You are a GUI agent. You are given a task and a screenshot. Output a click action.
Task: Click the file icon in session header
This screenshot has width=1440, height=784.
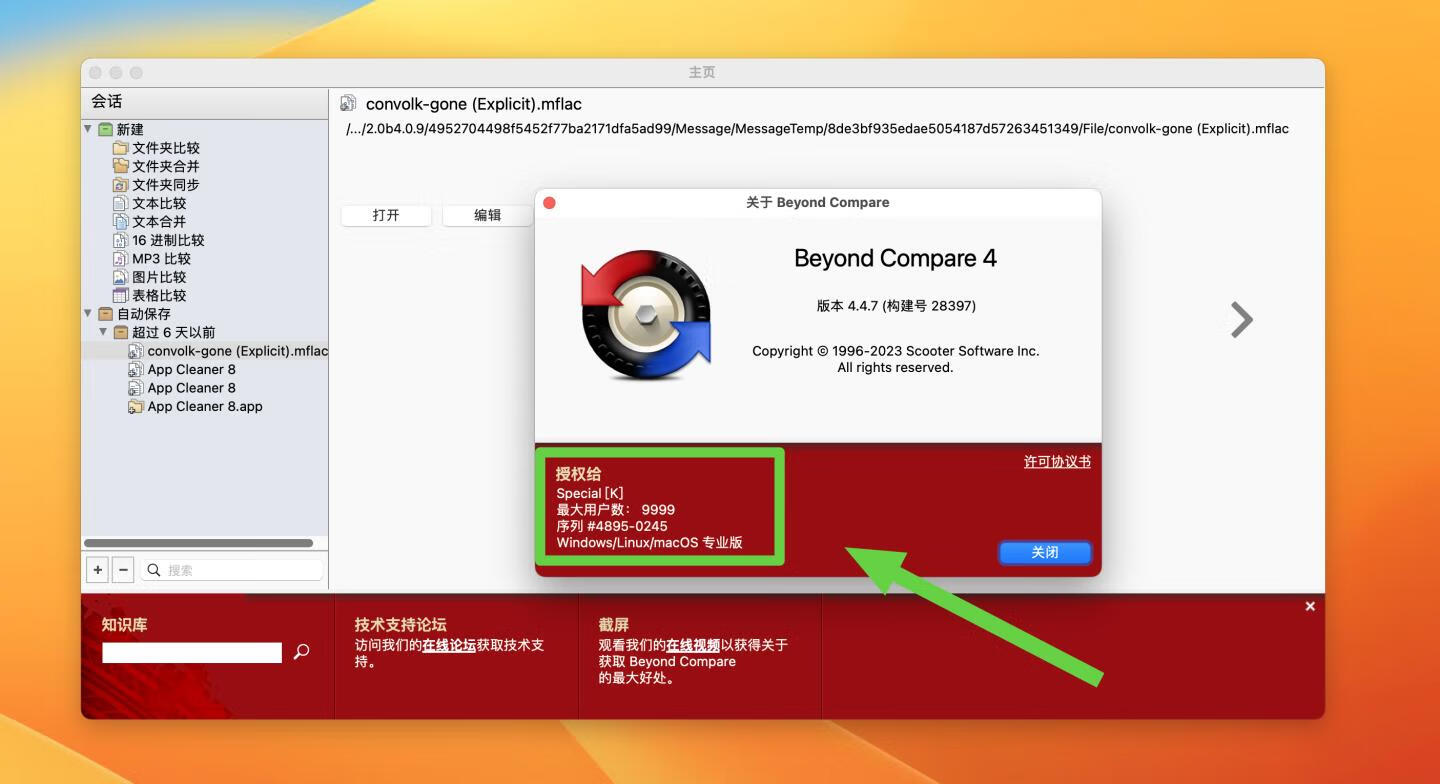coord(348,103)
